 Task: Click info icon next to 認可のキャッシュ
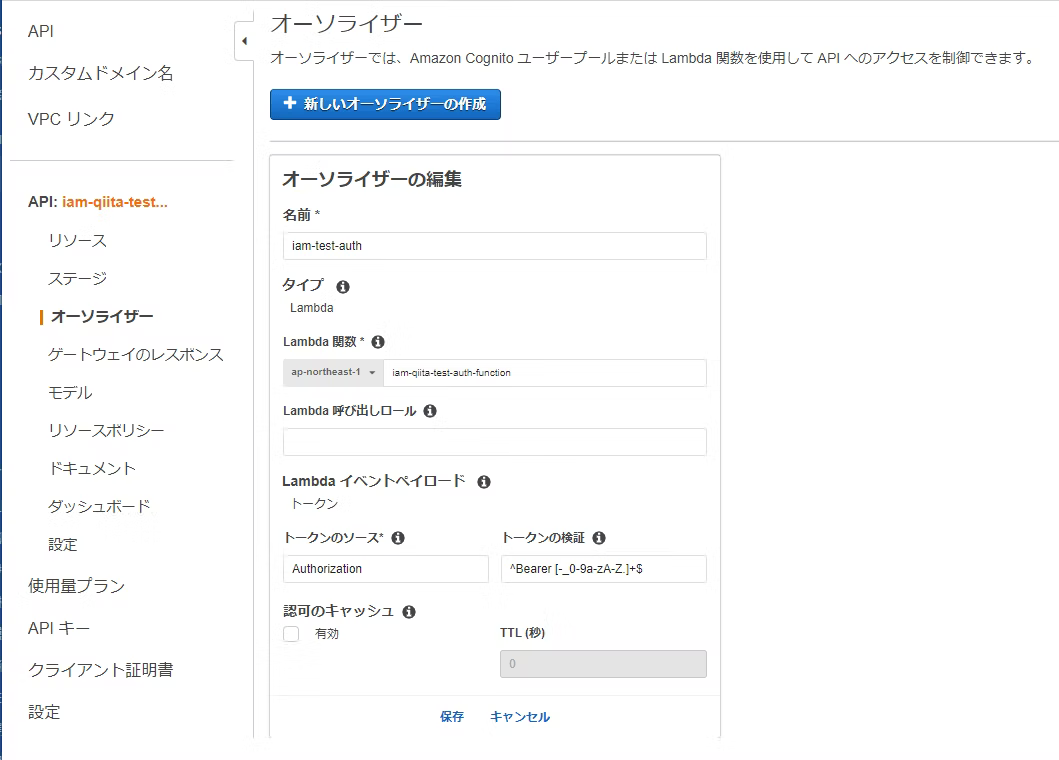tap(409, 612)
